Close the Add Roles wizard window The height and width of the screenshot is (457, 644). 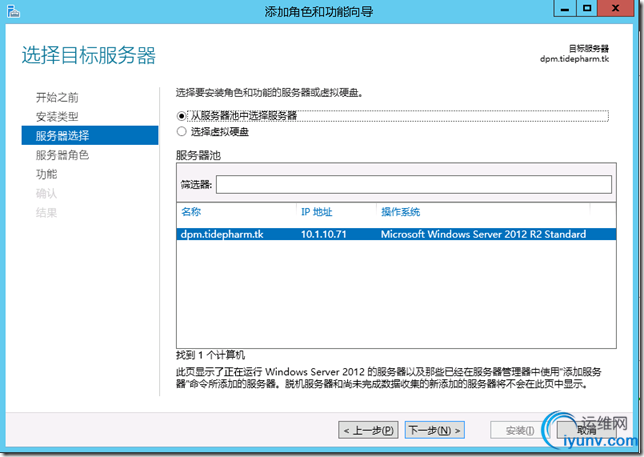pos(615,9)
